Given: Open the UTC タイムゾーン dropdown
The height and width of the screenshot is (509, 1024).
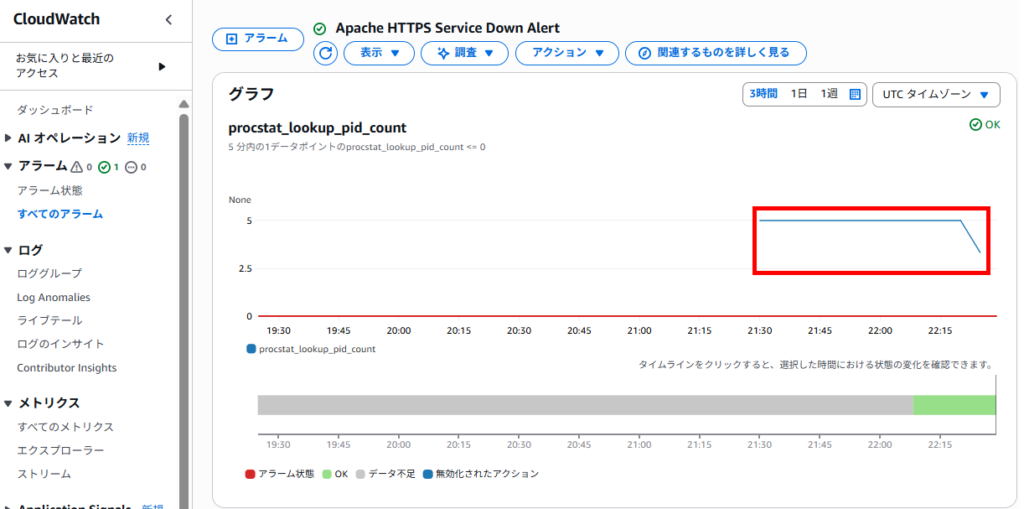Looking at the screenshot, I should coord(936,95).
